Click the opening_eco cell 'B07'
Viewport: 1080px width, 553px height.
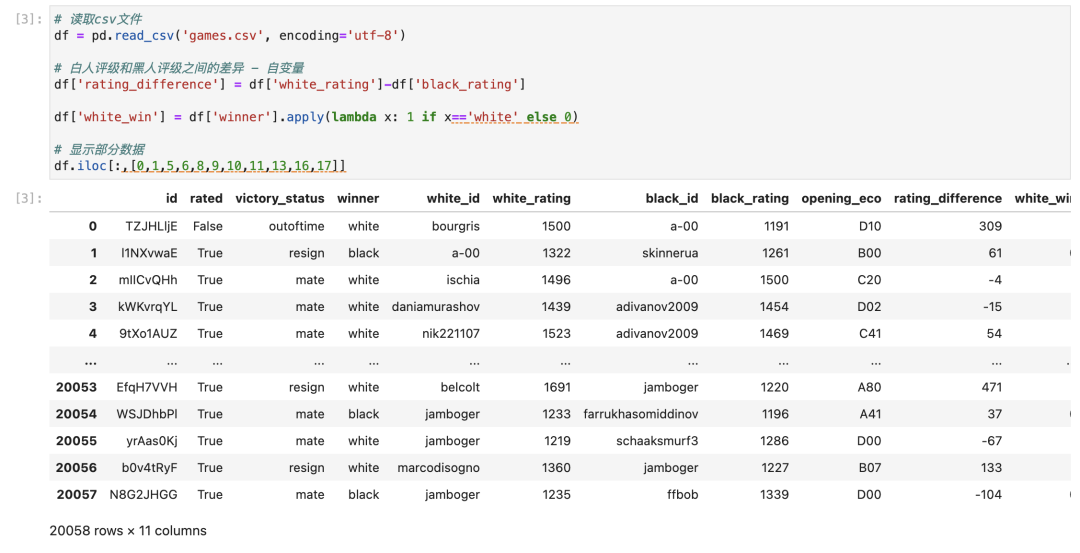[870, 468]
